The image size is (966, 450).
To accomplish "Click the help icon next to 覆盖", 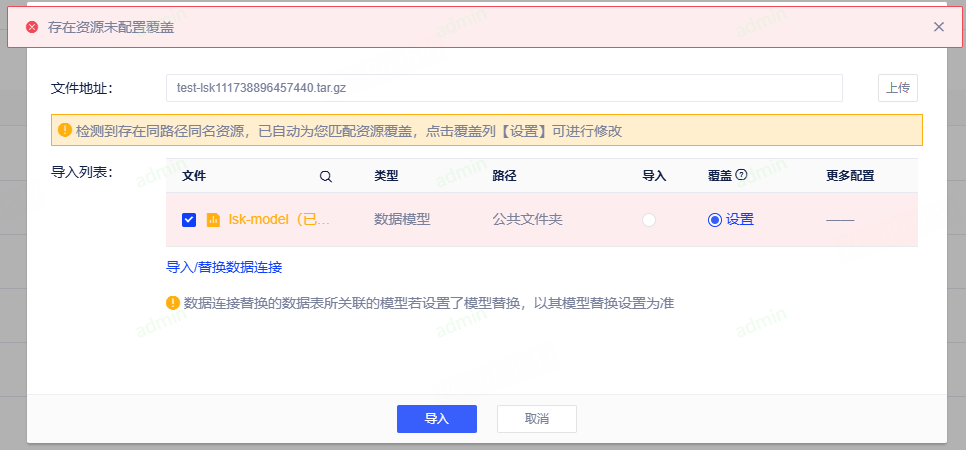I will [x=742, y=175].
